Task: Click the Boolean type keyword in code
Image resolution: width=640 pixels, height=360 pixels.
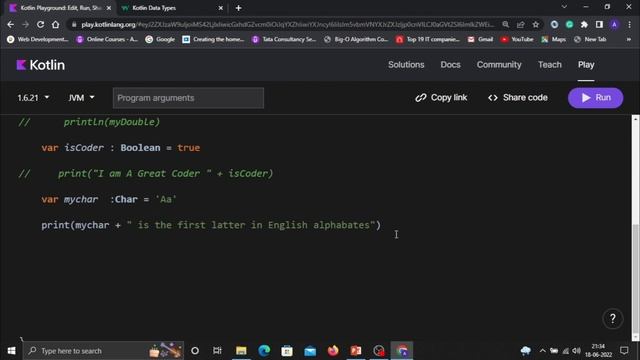Action: (140, 148)
